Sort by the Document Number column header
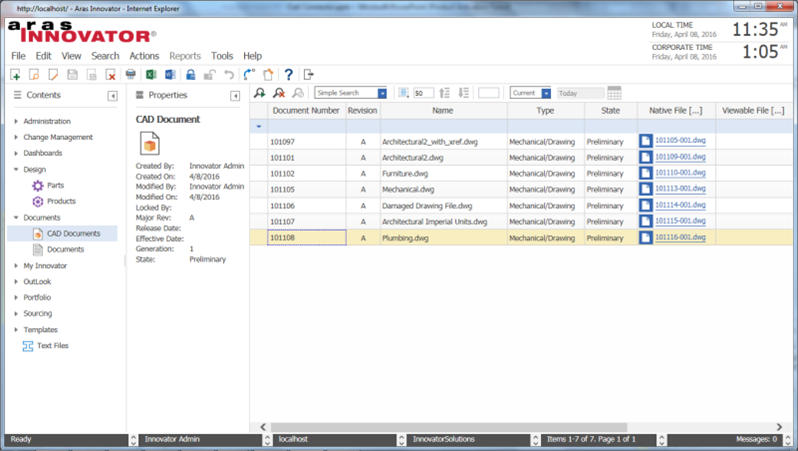The image size is (798, 451). pyautogui.click(x=306, y=110)
